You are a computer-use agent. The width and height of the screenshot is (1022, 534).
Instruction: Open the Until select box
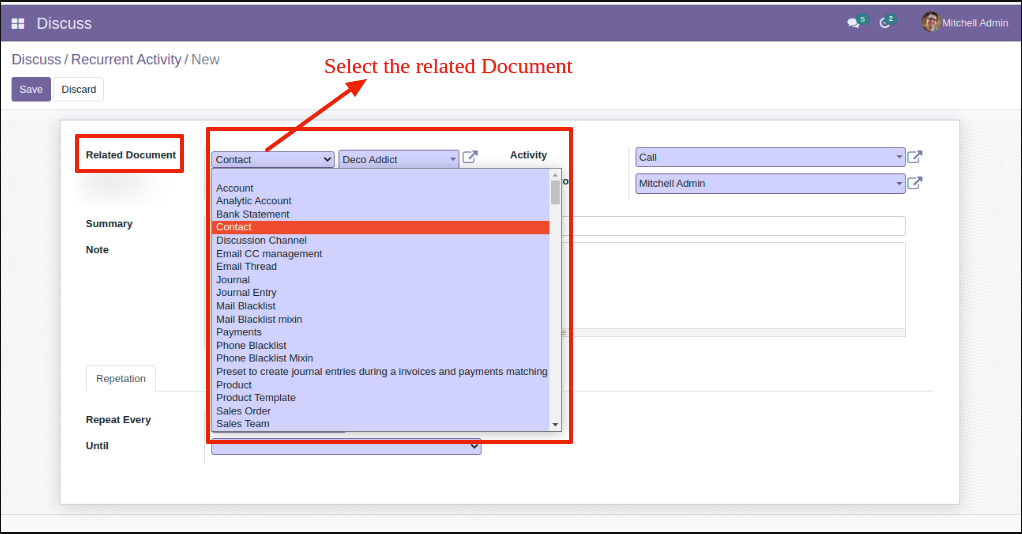[x=346, y=446]
